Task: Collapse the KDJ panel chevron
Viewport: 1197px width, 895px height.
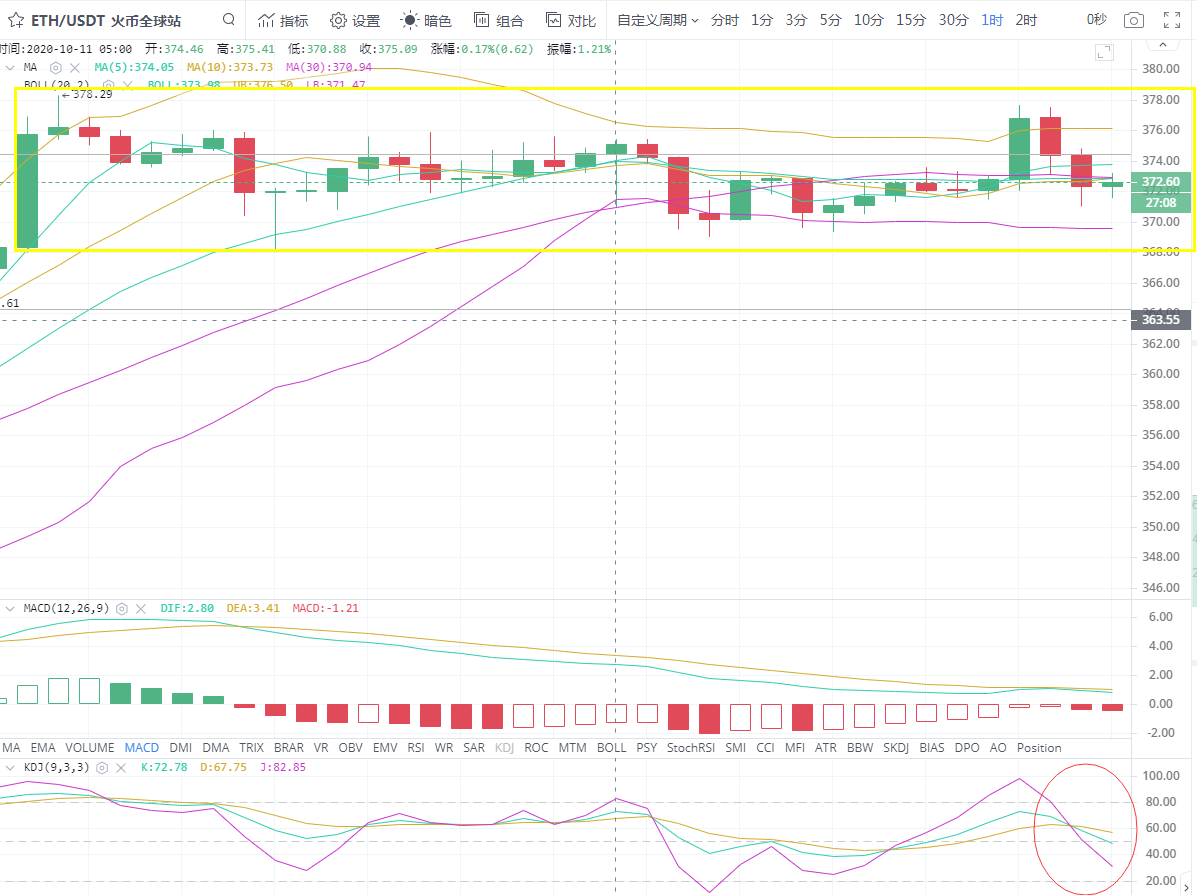Action: (x=10, y=767)
